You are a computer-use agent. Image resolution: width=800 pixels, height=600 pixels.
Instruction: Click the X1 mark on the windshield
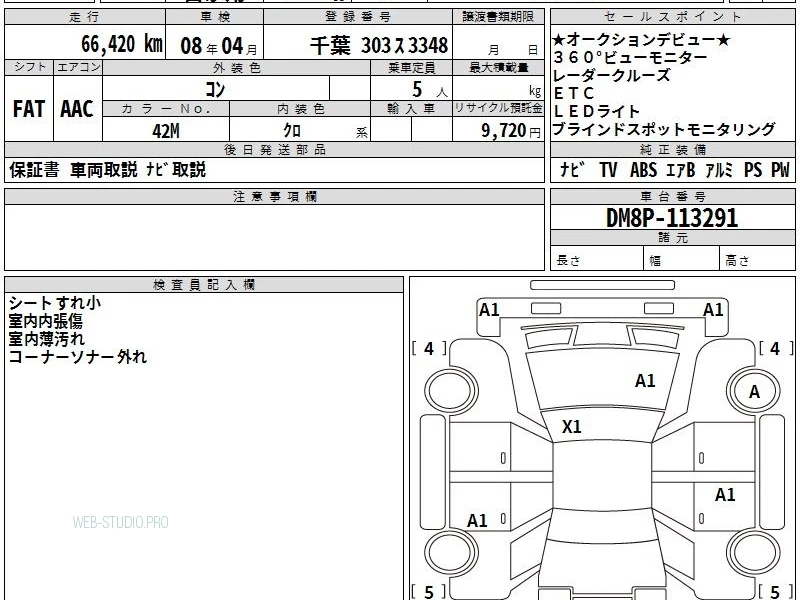pyautogui.click(x=571, y=427)
